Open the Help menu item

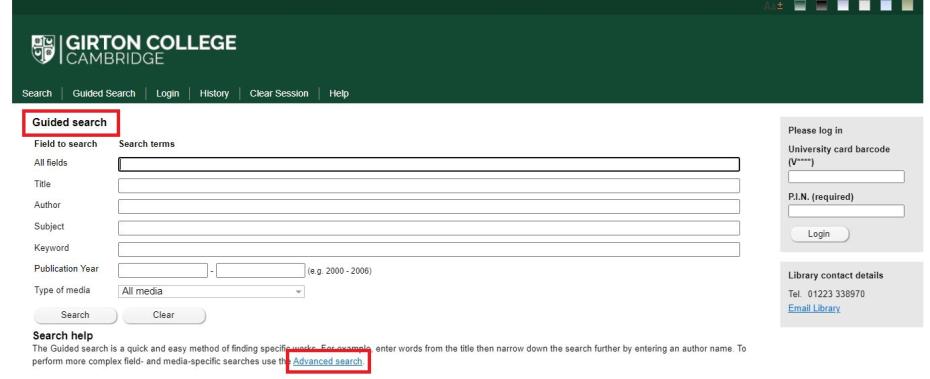point(339,93)
